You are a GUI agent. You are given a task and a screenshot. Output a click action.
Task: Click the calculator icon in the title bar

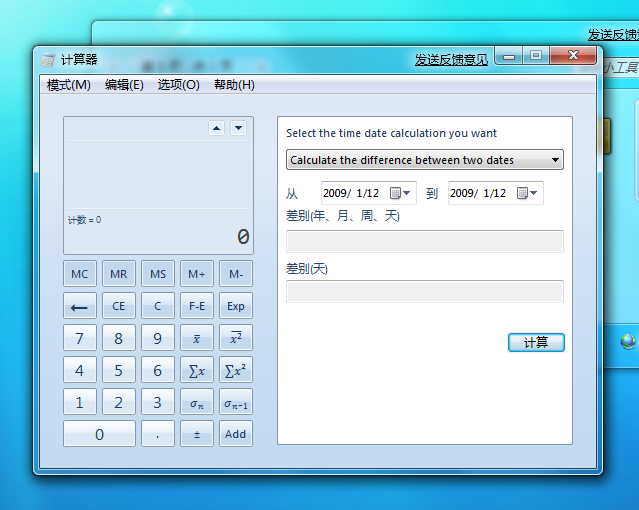(x=48, y=60)
